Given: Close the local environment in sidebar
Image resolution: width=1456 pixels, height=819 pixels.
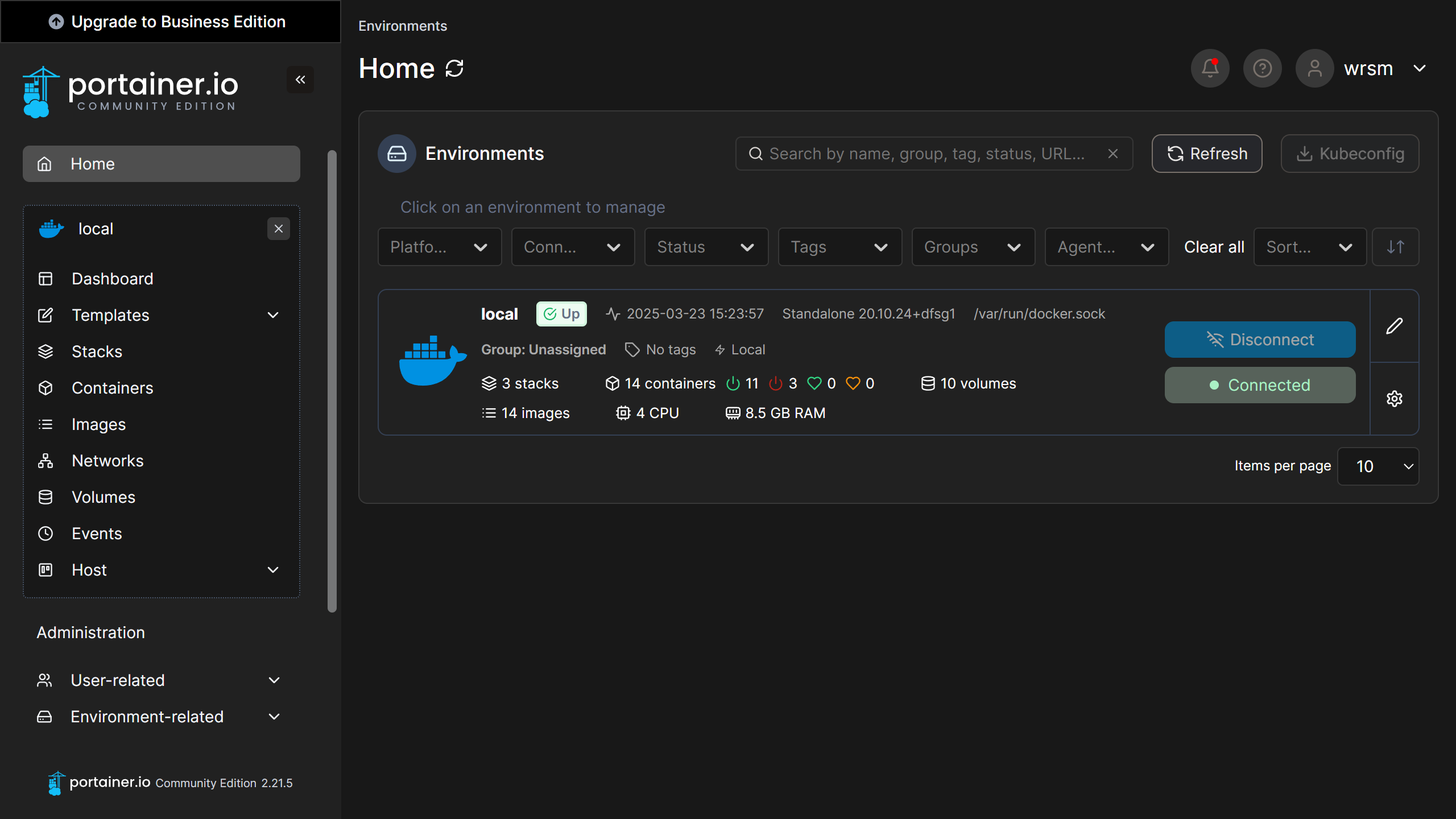Looking at the screenshot, I should (x=279, y=229).
